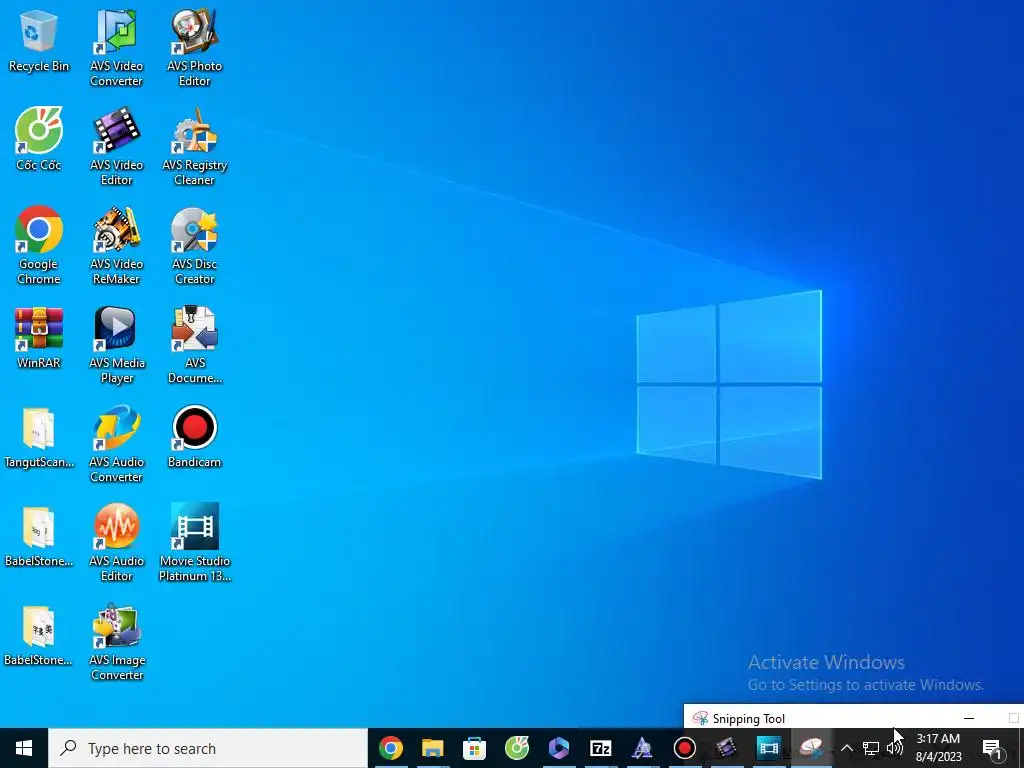Select the AVS Audio Editor shortcut

tap(116, 543)
